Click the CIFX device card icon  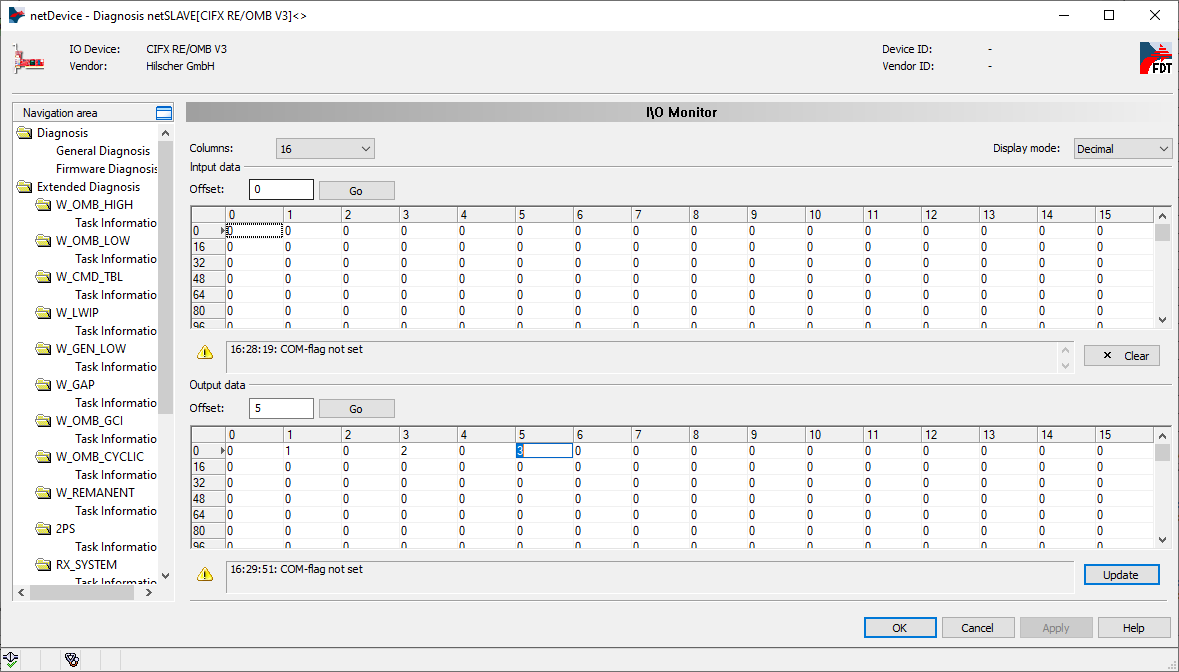point(28,58)
